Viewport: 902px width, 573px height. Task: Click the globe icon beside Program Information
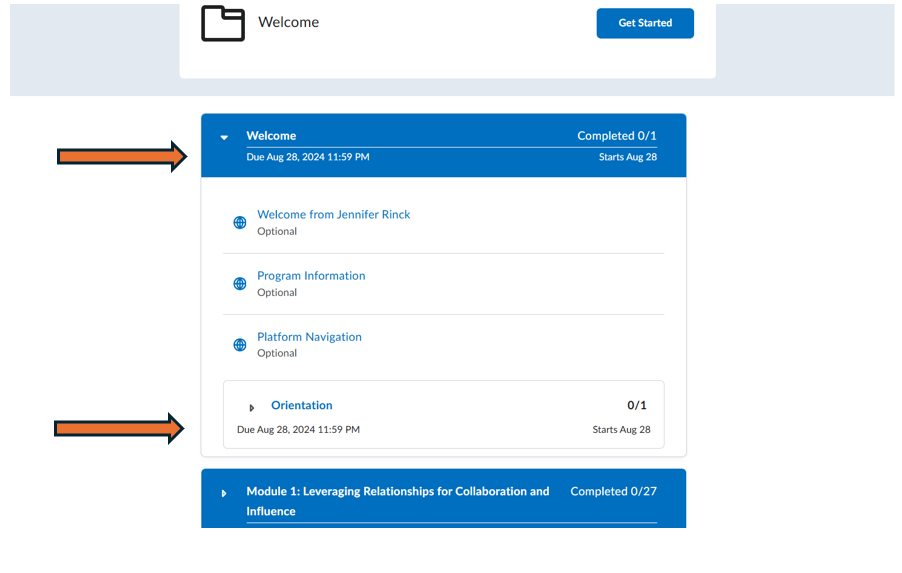click(240, 284)
